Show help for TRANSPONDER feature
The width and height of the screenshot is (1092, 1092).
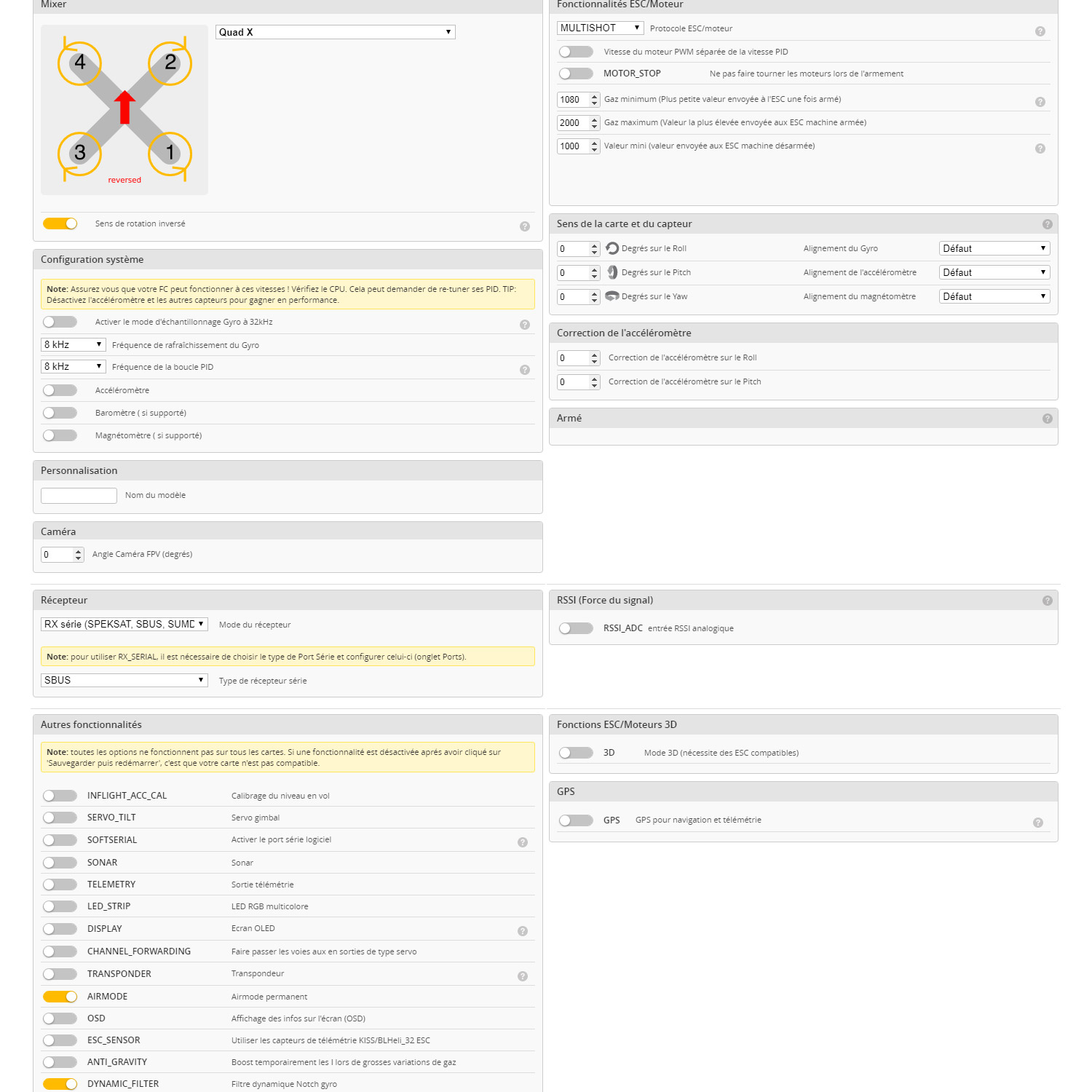click(x=523, y=976)
